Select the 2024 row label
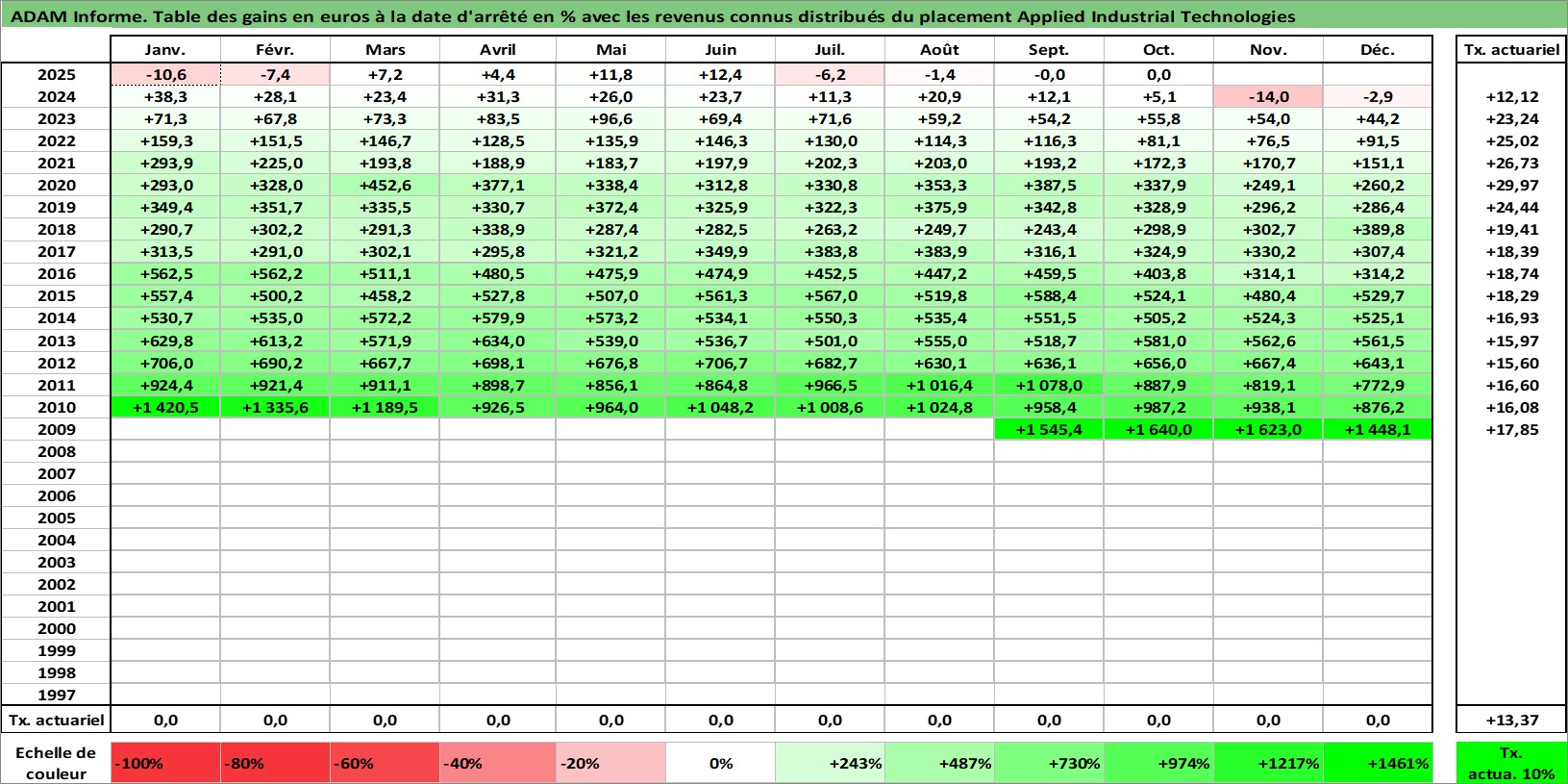 (56, 96)
